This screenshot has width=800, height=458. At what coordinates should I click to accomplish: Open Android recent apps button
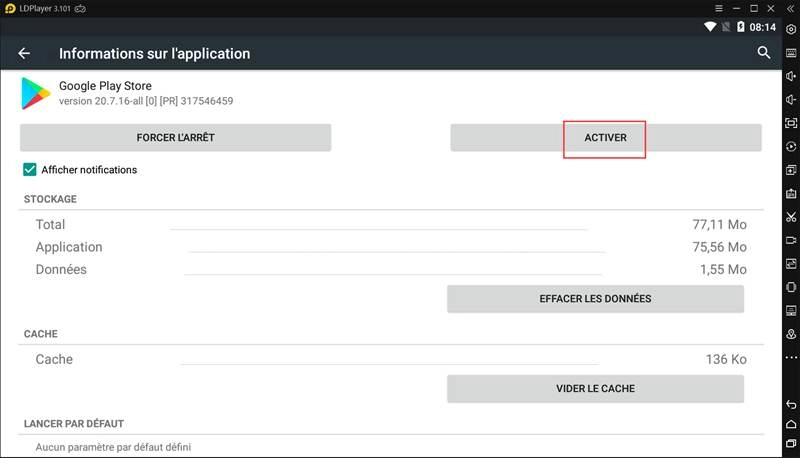click(x=791, y=442)
